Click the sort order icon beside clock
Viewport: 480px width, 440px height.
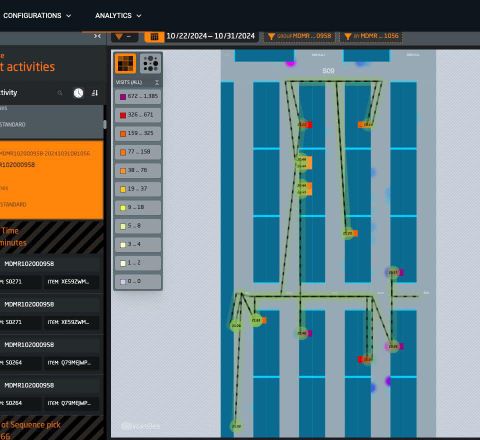(x=95, y=93)
